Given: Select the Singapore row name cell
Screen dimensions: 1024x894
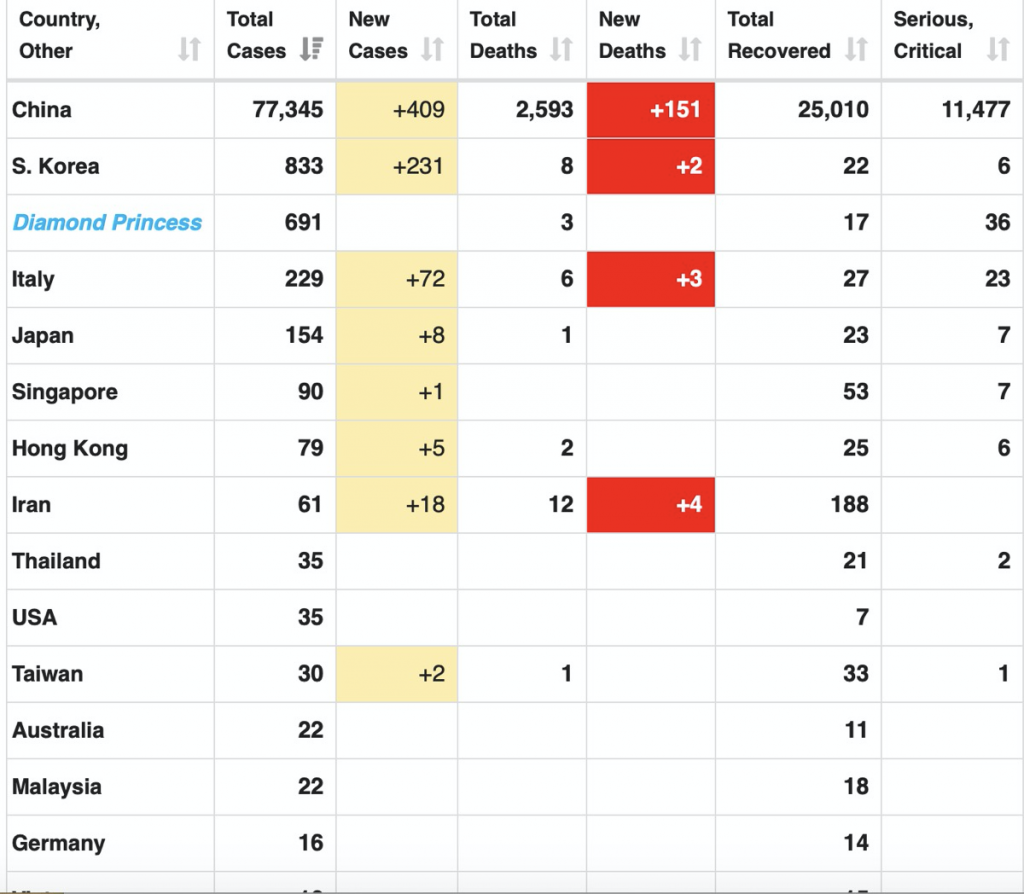Looking at the screenshot, I should coord(65,392).
